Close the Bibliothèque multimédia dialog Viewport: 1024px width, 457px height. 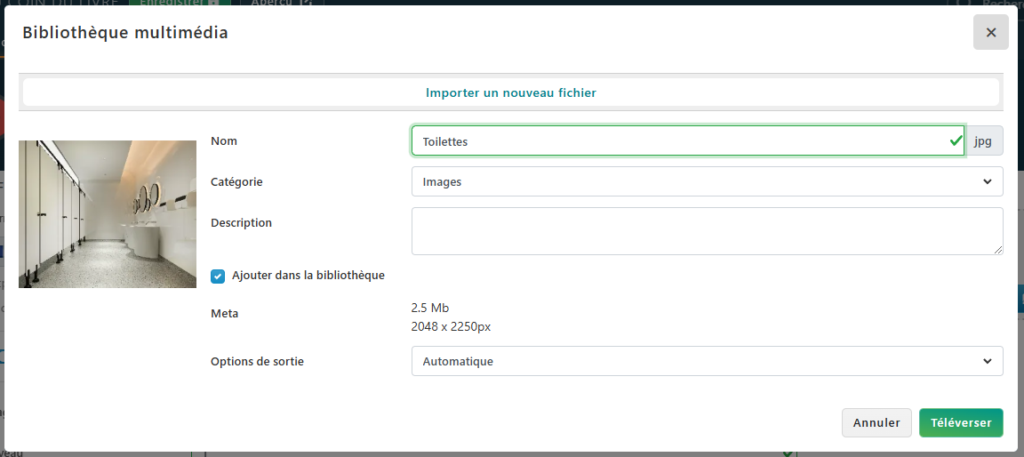[x=990, y=33]
